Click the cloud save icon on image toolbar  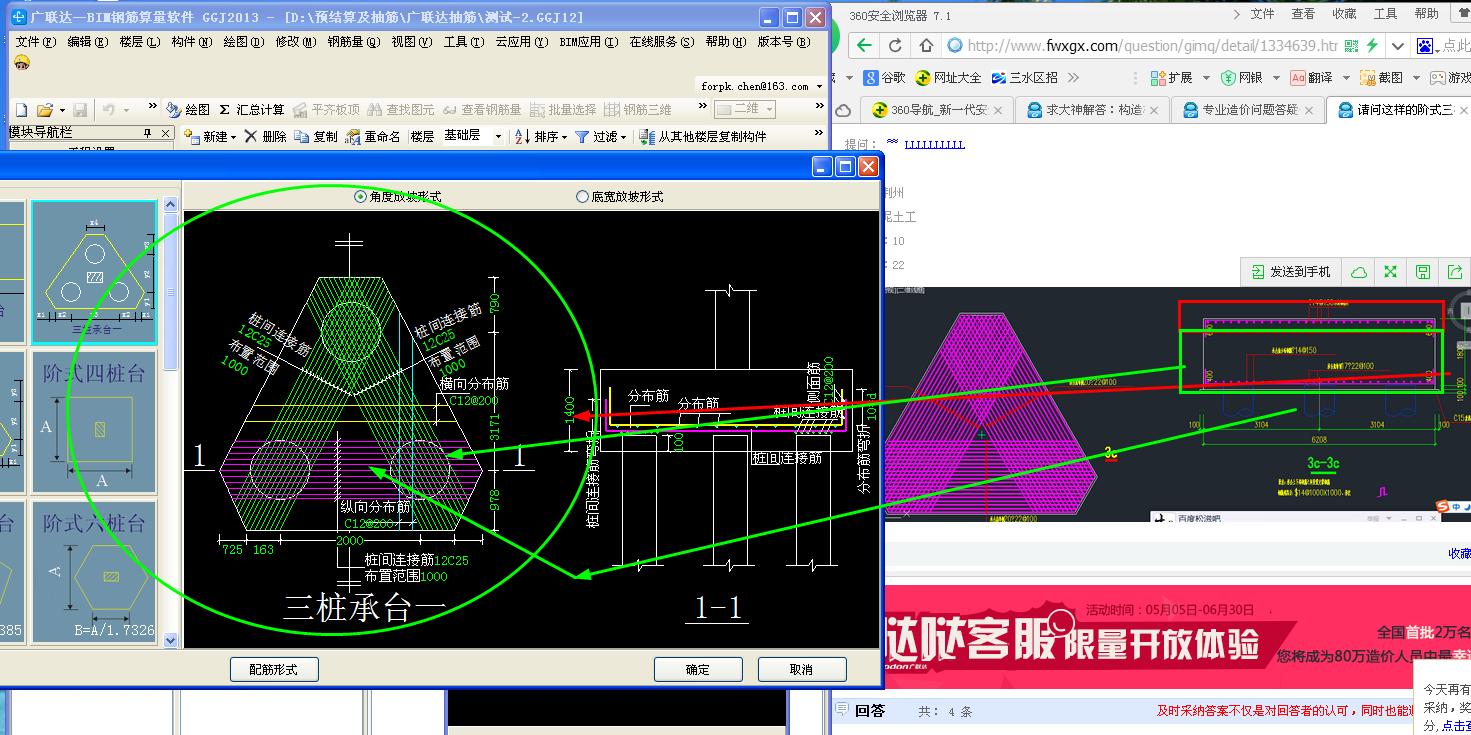(x=1359, y=271)
